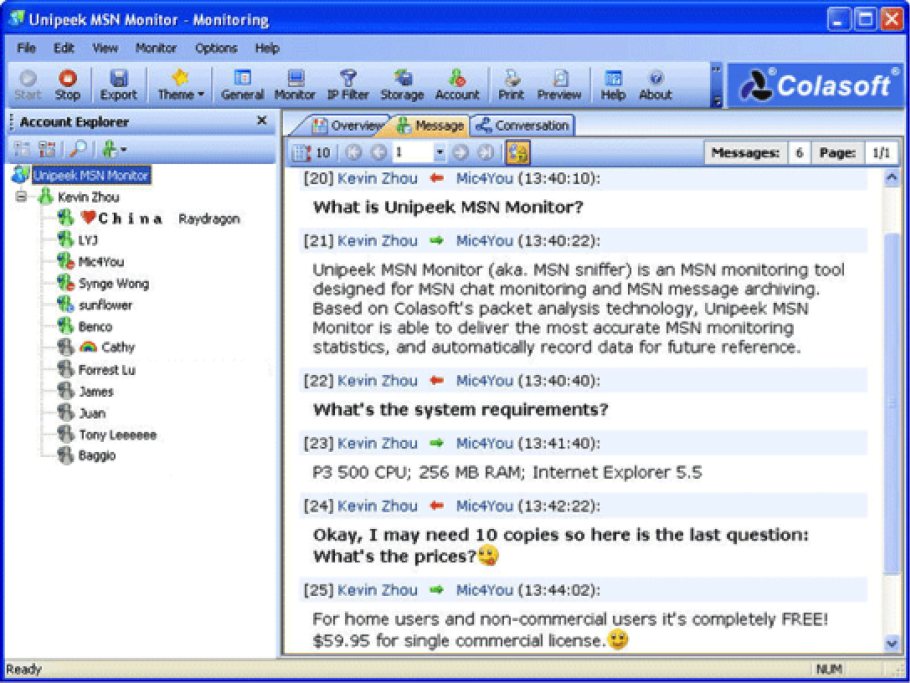The image size is (910, 683).
Task: Switch to the Message tab
Action: tap(431, 125)
